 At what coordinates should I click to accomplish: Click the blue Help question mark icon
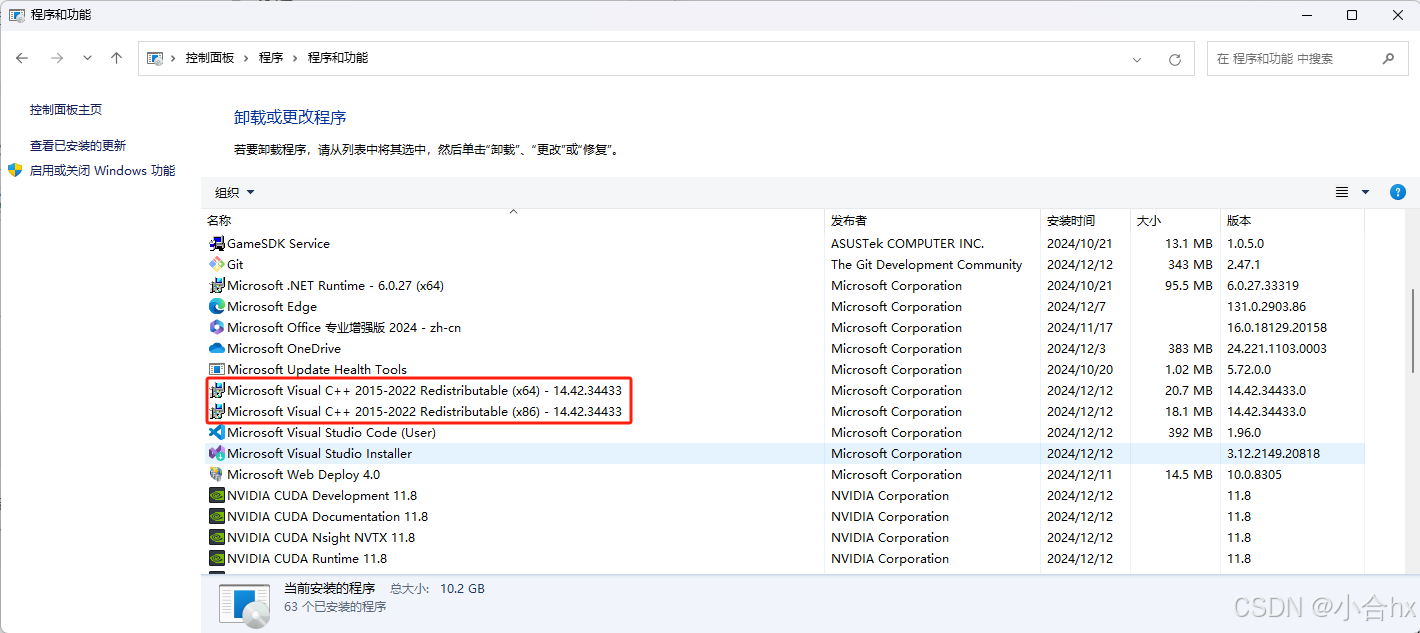(x=1397, y=191)
